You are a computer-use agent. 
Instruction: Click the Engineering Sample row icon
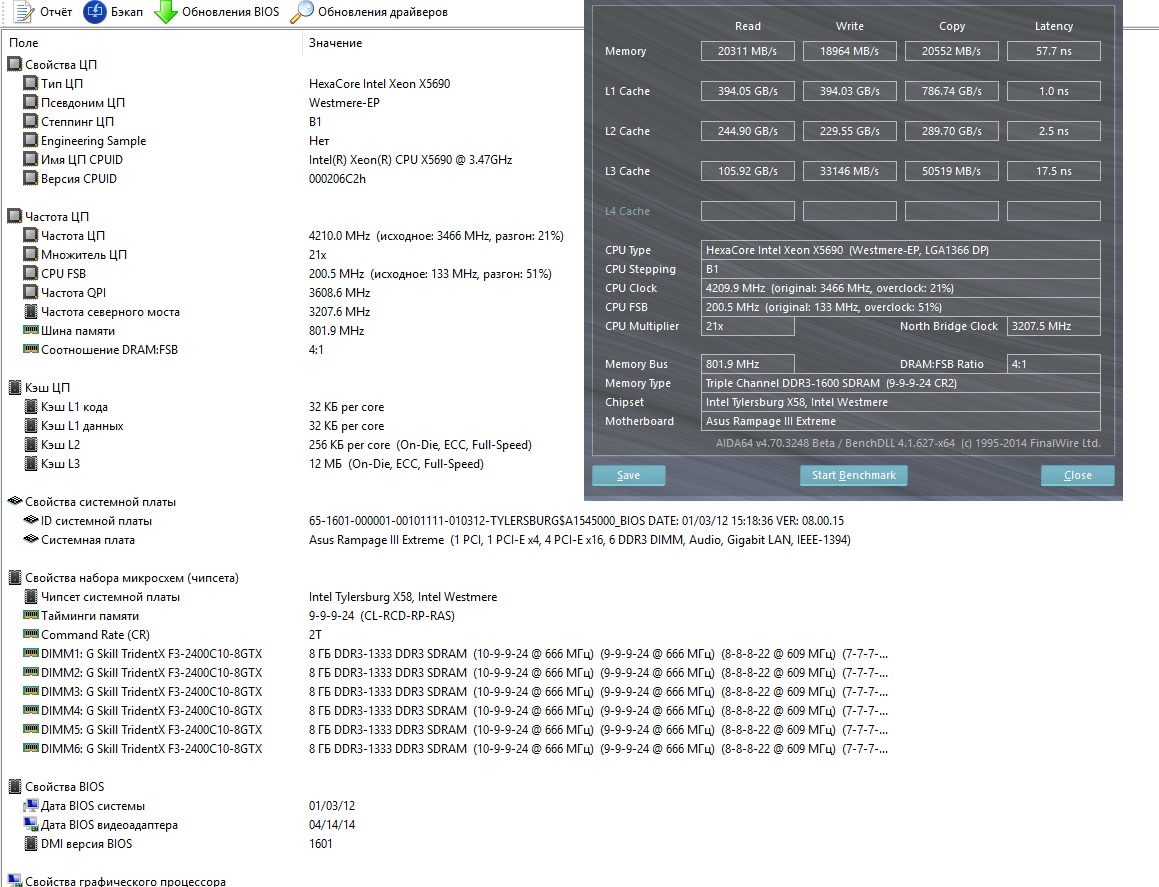[x=30, y=140]
